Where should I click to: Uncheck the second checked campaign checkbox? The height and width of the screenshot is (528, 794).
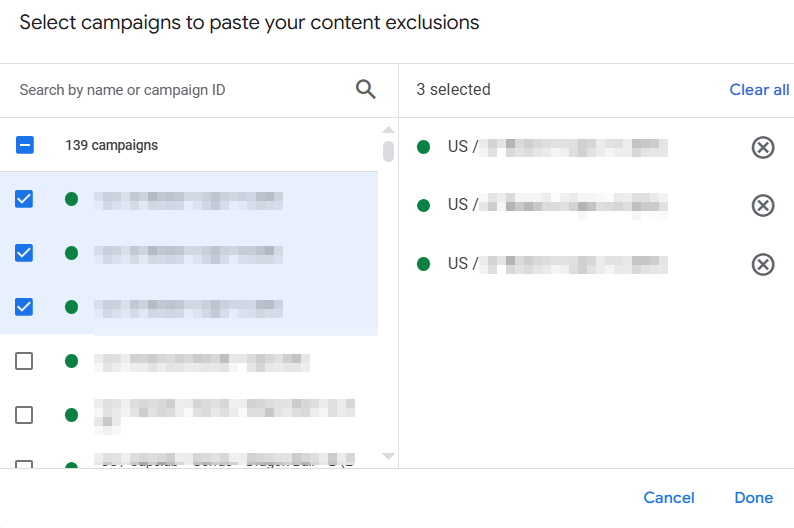pos(24,253)
